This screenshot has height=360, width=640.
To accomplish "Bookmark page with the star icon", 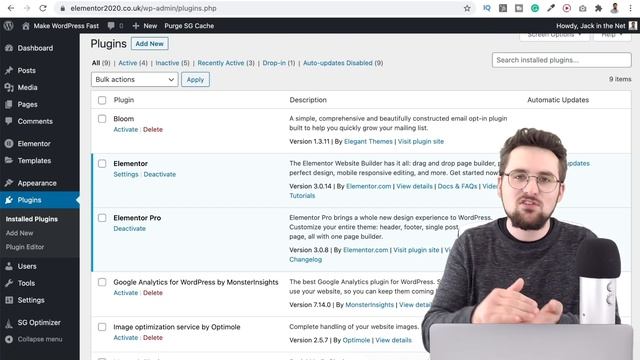I will (467, 8).
